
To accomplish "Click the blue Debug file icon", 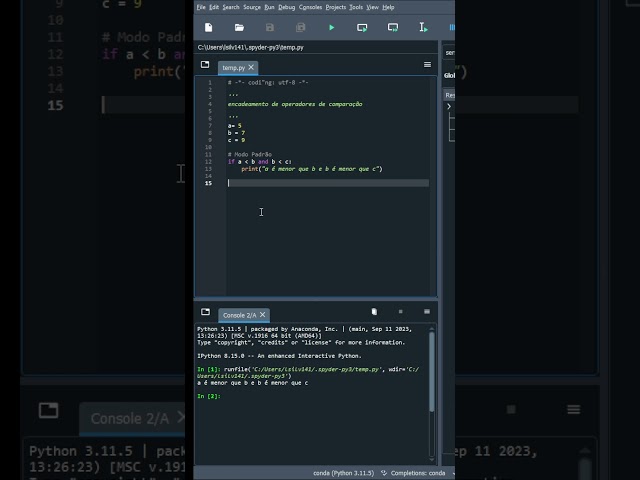I will [x=451, y=27].
